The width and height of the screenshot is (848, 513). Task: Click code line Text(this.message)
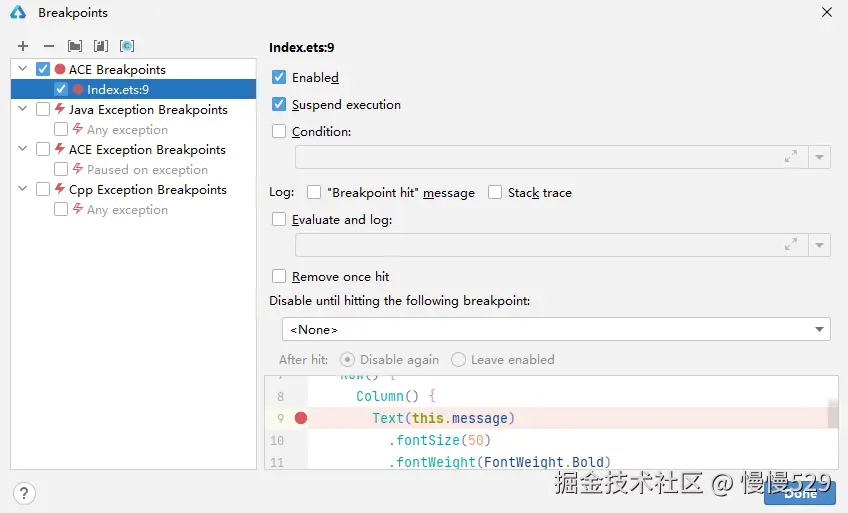(443, 418)
